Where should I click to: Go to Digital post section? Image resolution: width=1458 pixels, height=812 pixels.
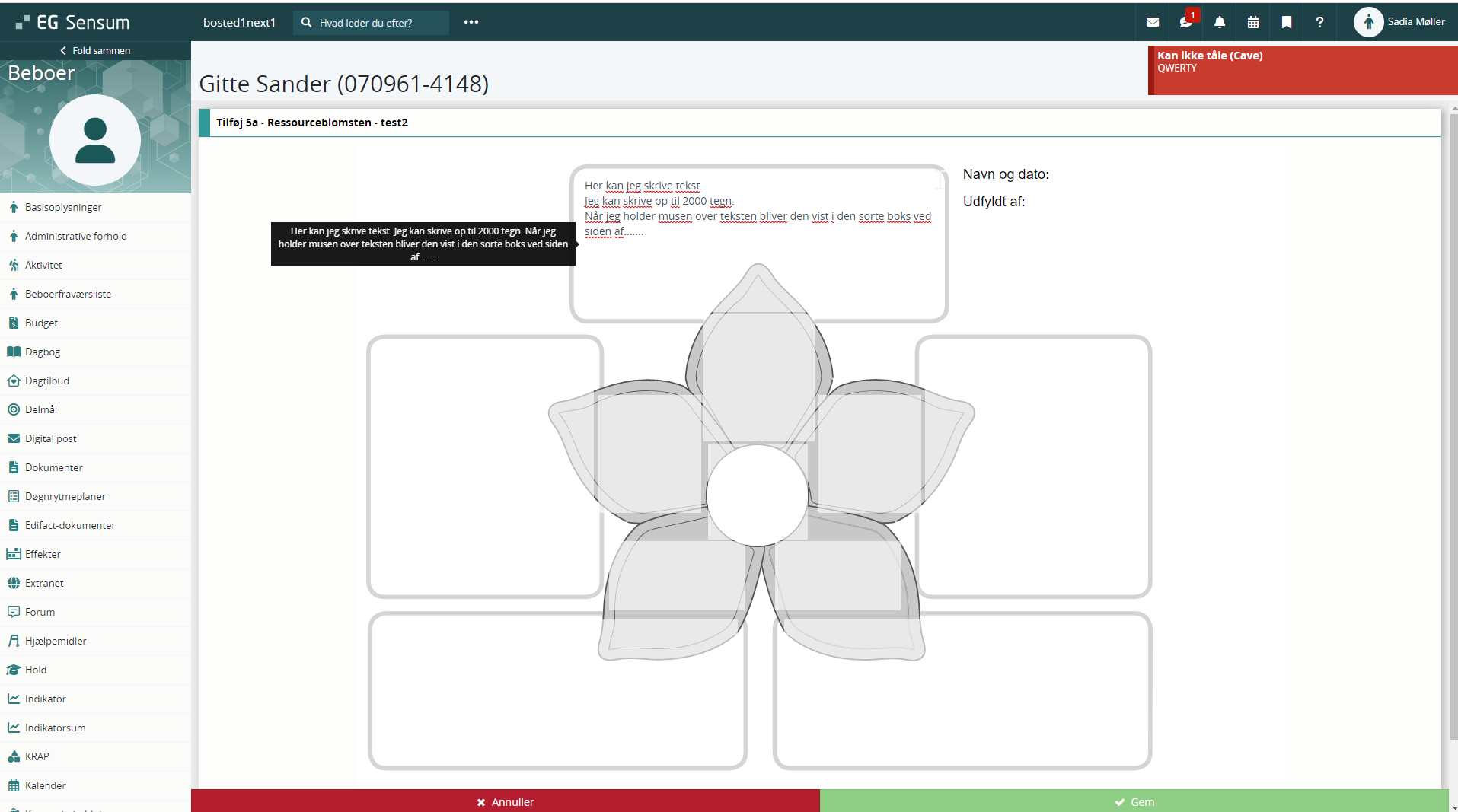coord(50,438)
